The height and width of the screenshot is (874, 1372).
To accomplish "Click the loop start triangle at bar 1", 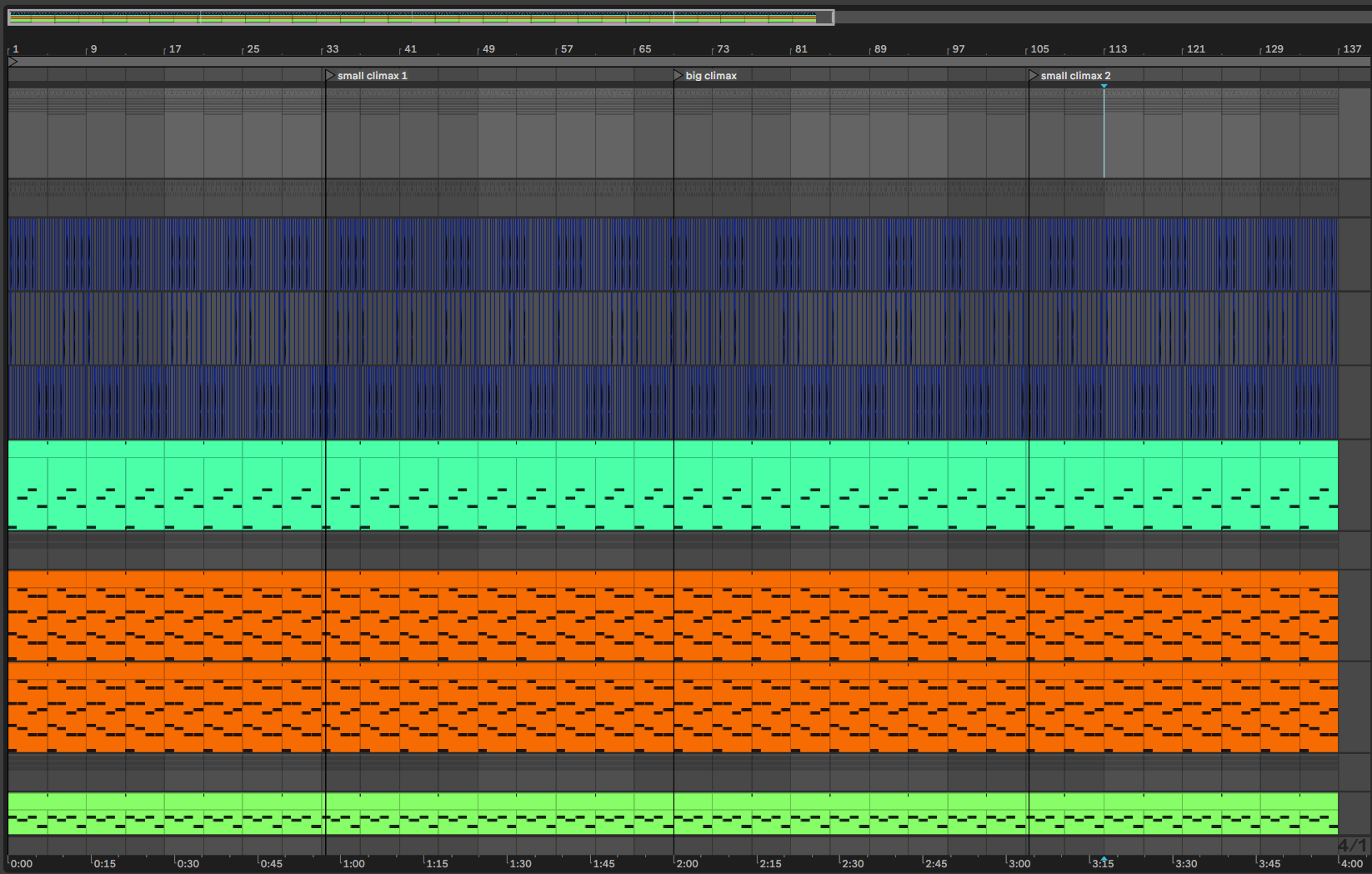I will 13,62.
